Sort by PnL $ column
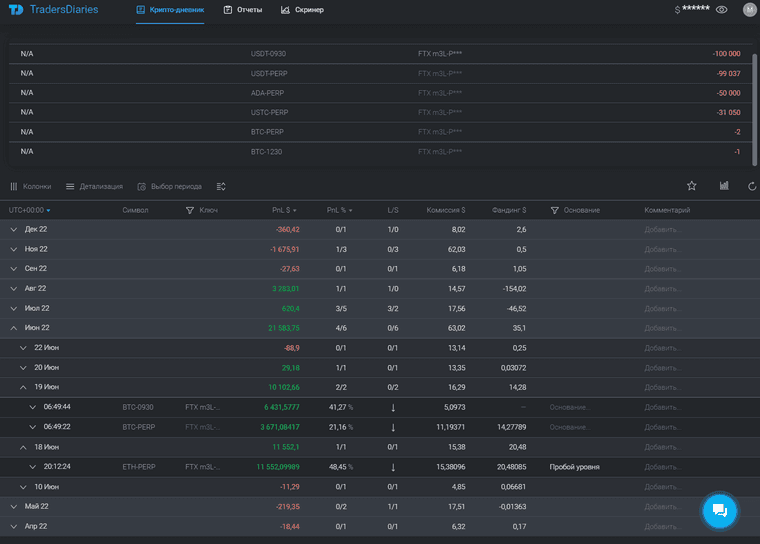Viewport: 760px width, 544px height. point(284,210)
